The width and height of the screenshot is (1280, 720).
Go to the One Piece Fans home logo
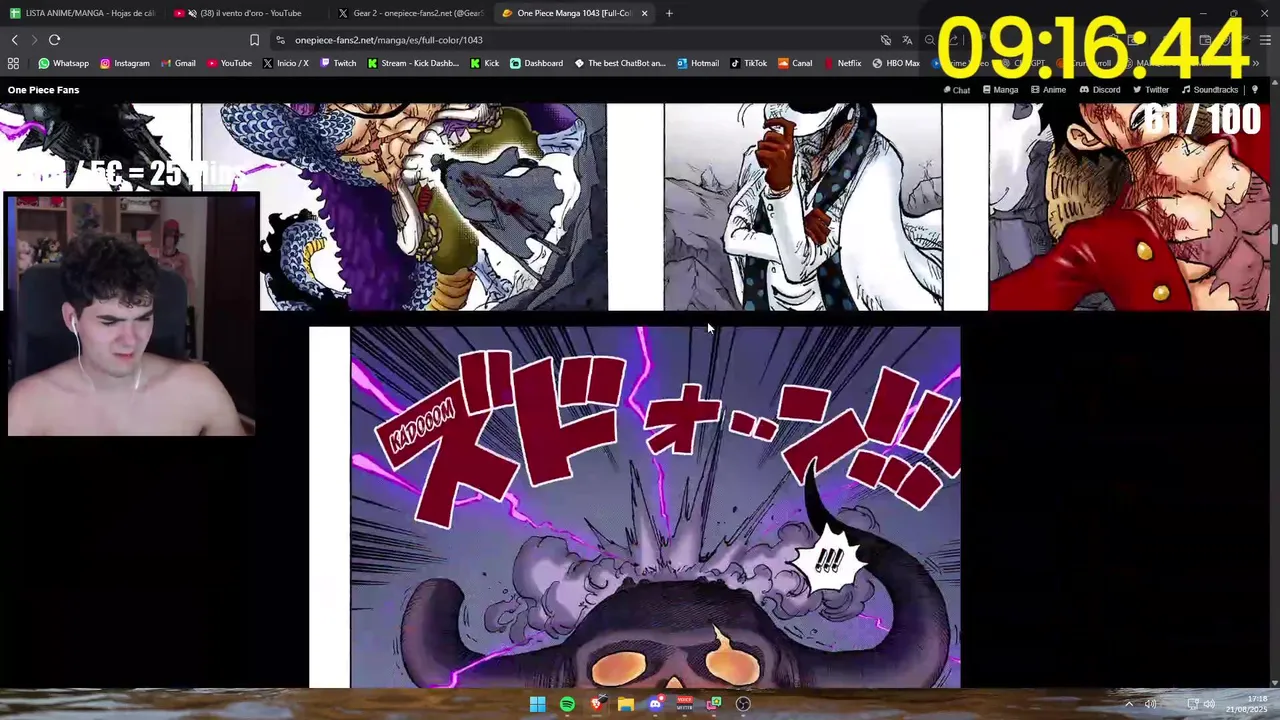point(43,90)
